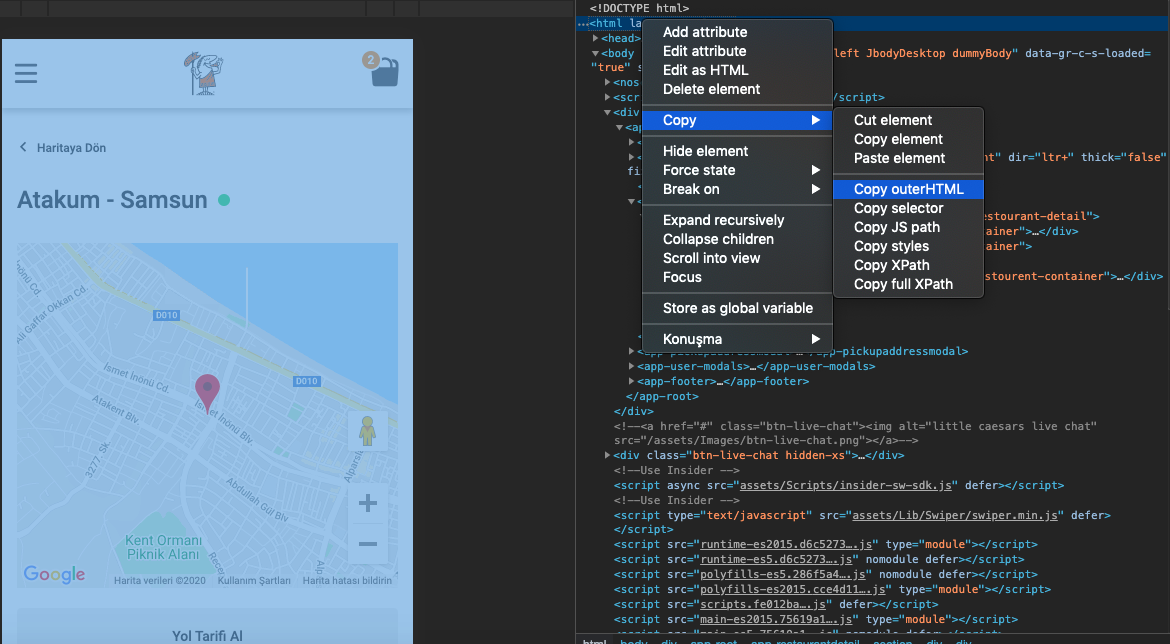Select Delete element
This screenshot has width=1170, height=644.
point(737,89)
